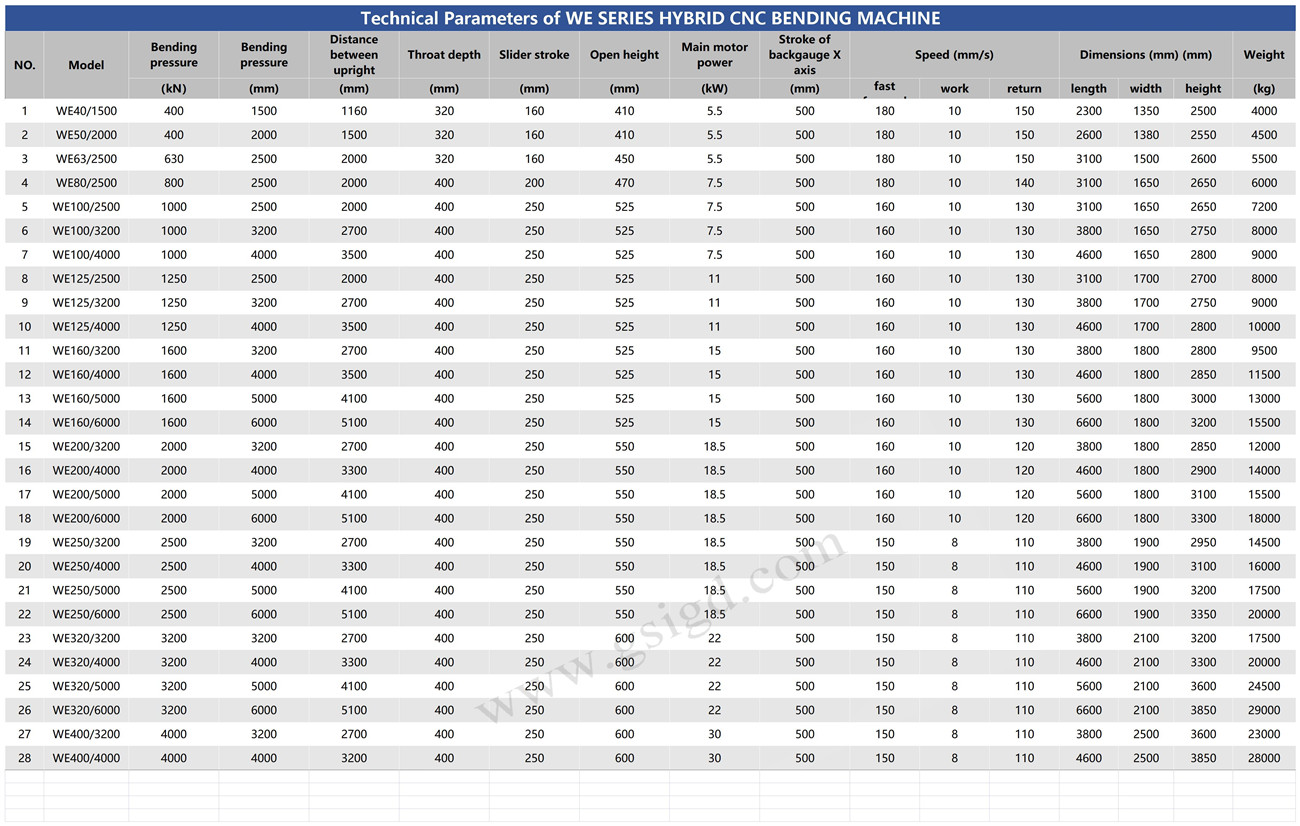Select model cell 'WE80/2500'

point(86,183)
